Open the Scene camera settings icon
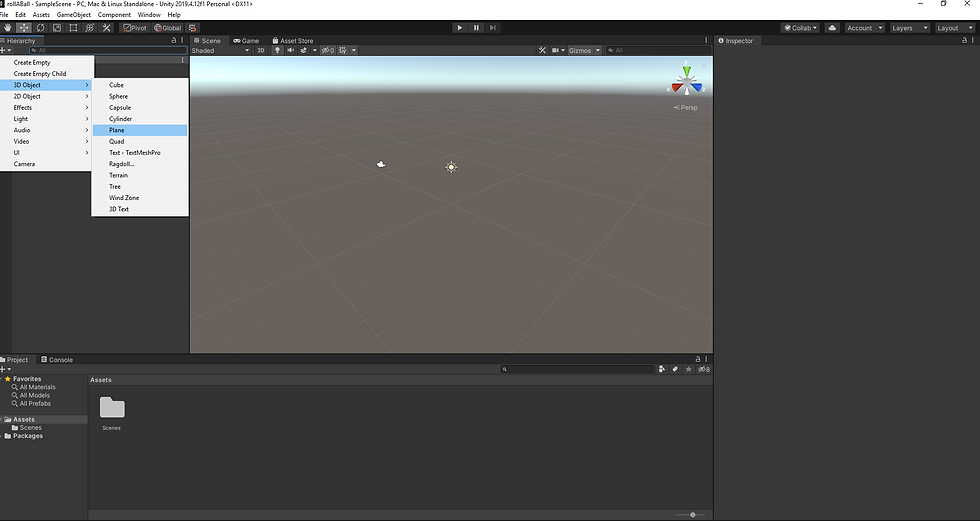Image resolution: width=980 pixels, height=521 pixels. [x=555, y=51]
